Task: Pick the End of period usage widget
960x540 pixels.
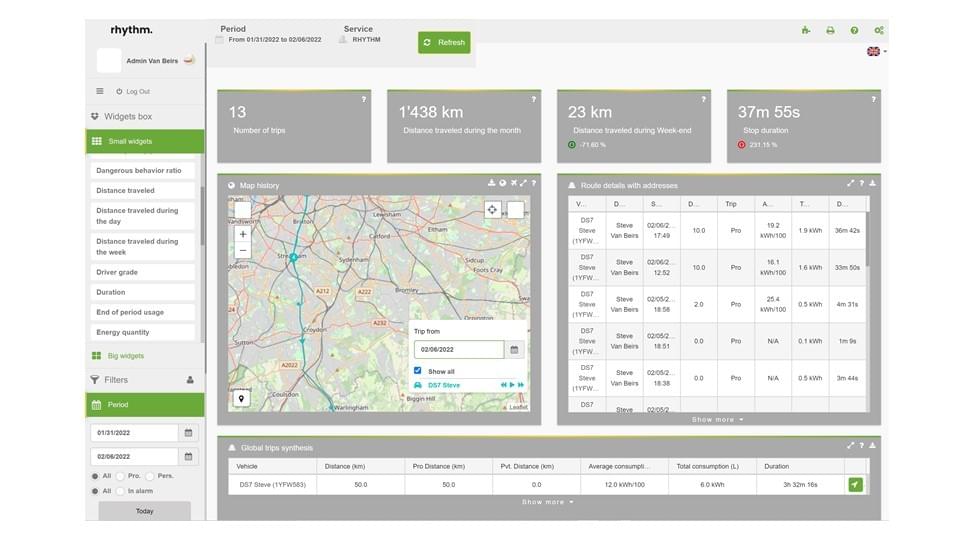Action: click(142, 312)
